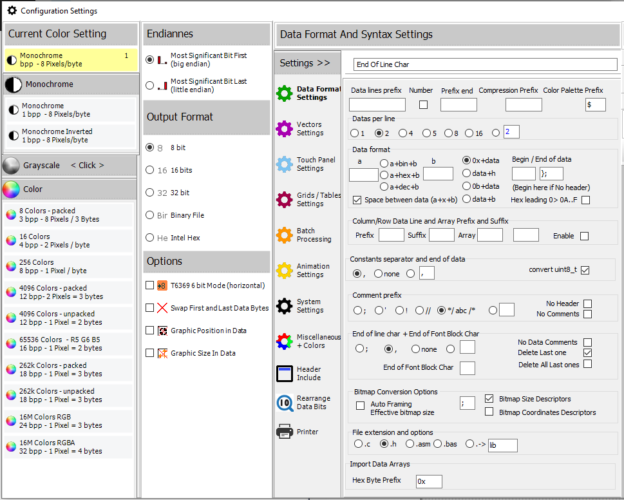Click the Hex Byte Prefix input field
The width and height of the screenshot is (624, 500).
[428, 481]
